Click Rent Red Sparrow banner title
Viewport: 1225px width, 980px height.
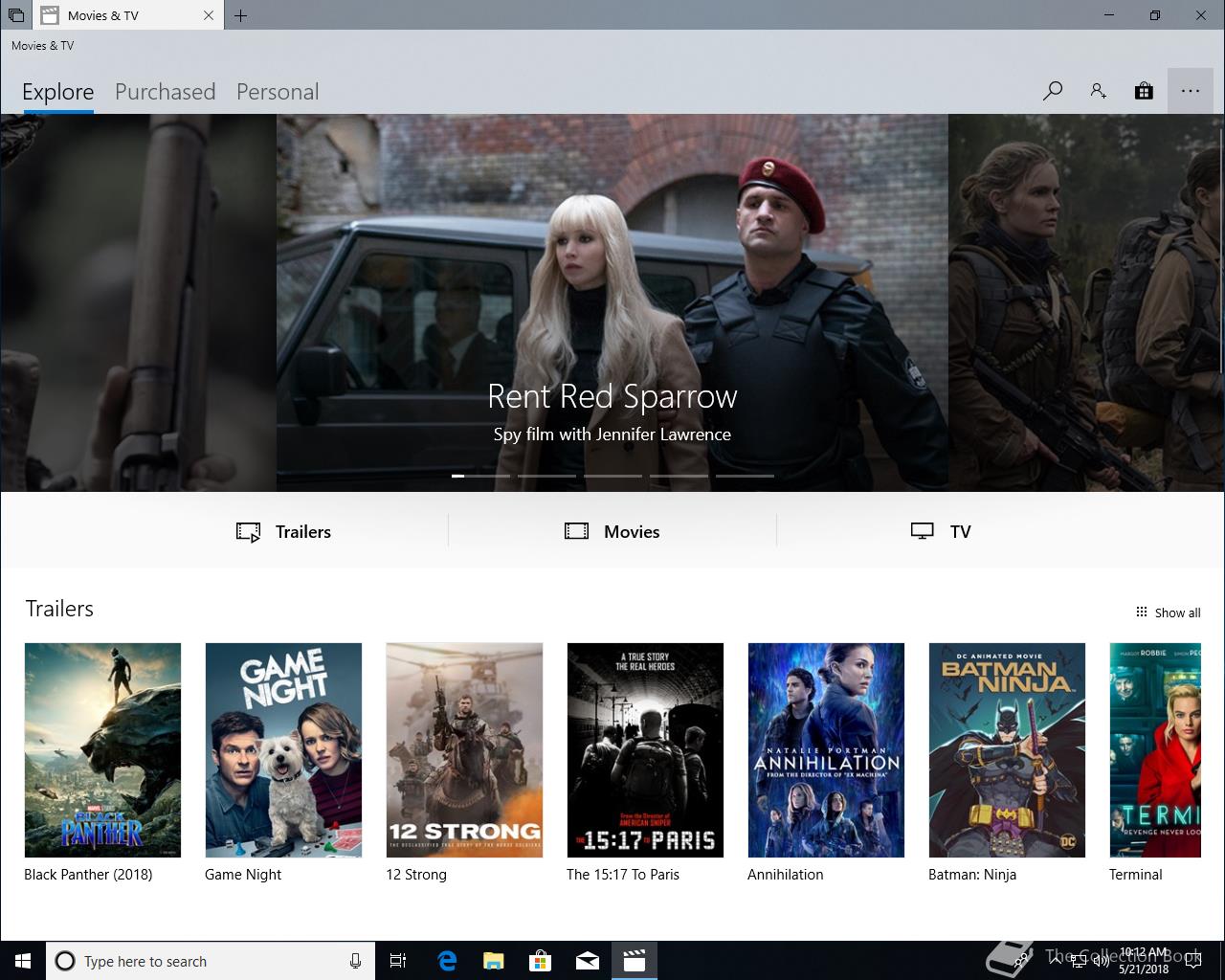tap(612, 396)
